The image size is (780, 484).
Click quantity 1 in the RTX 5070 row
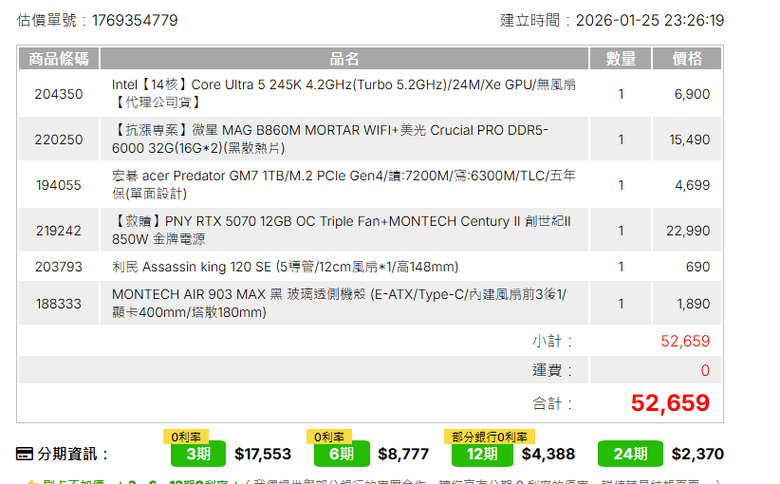(621, 231)
